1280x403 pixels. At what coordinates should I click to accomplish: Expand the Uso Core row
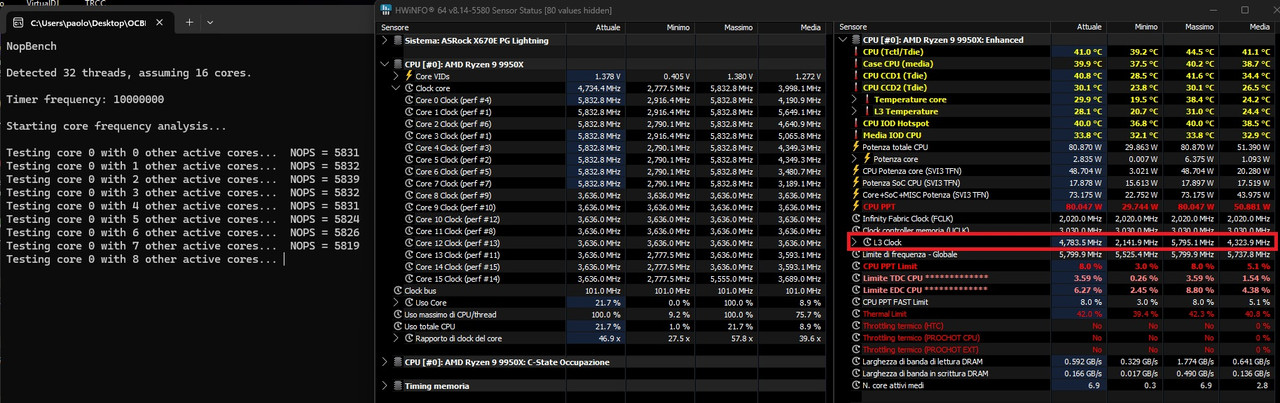396,302
